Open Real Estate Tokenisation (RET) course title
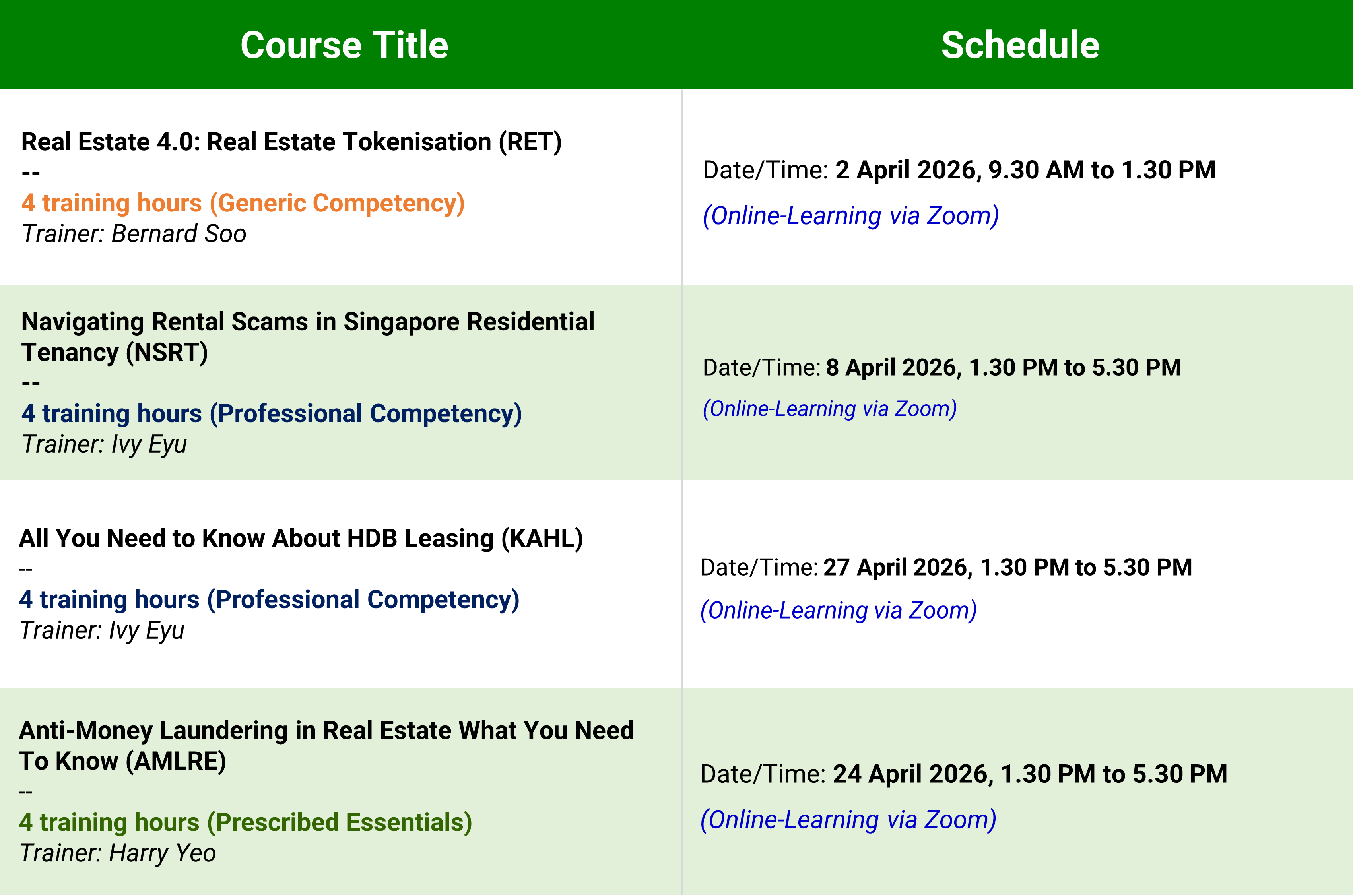Viewport: 1353px width, 896px height. (x=291, y=142)
